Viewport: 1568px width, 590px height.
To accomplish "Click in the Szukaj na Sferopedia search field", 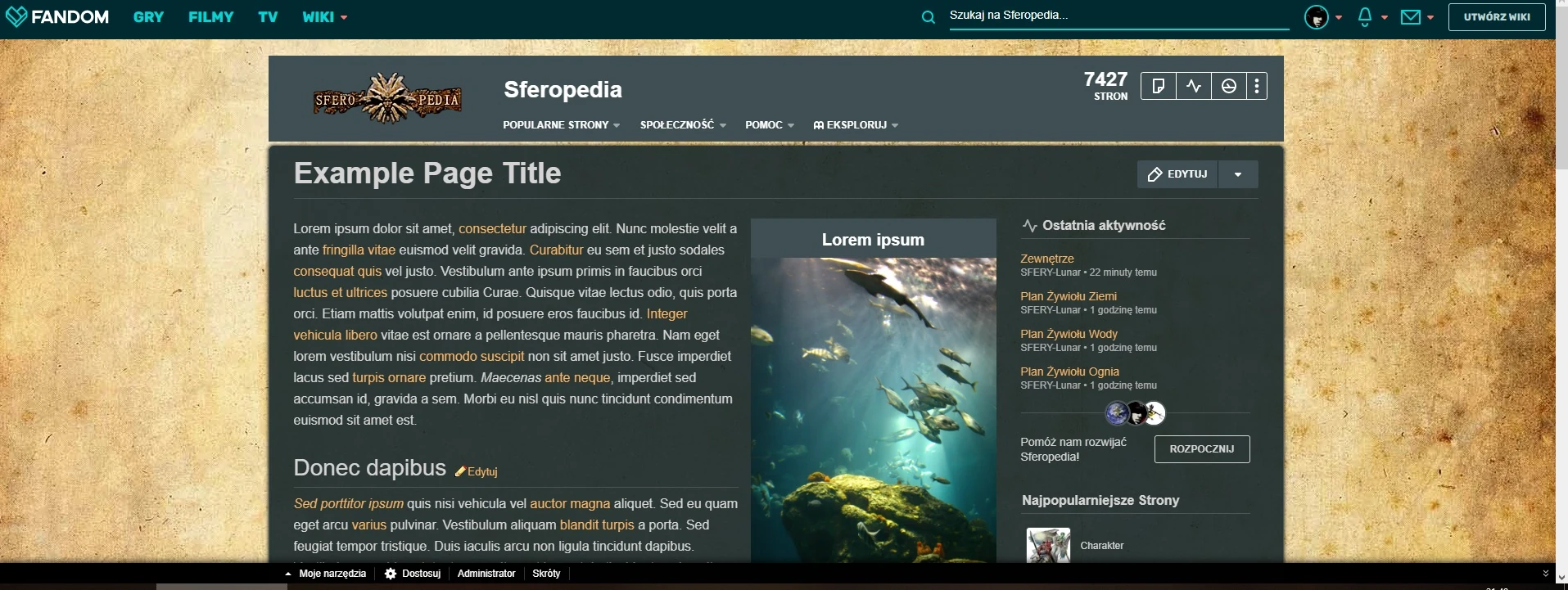I will pos(1119,16).
